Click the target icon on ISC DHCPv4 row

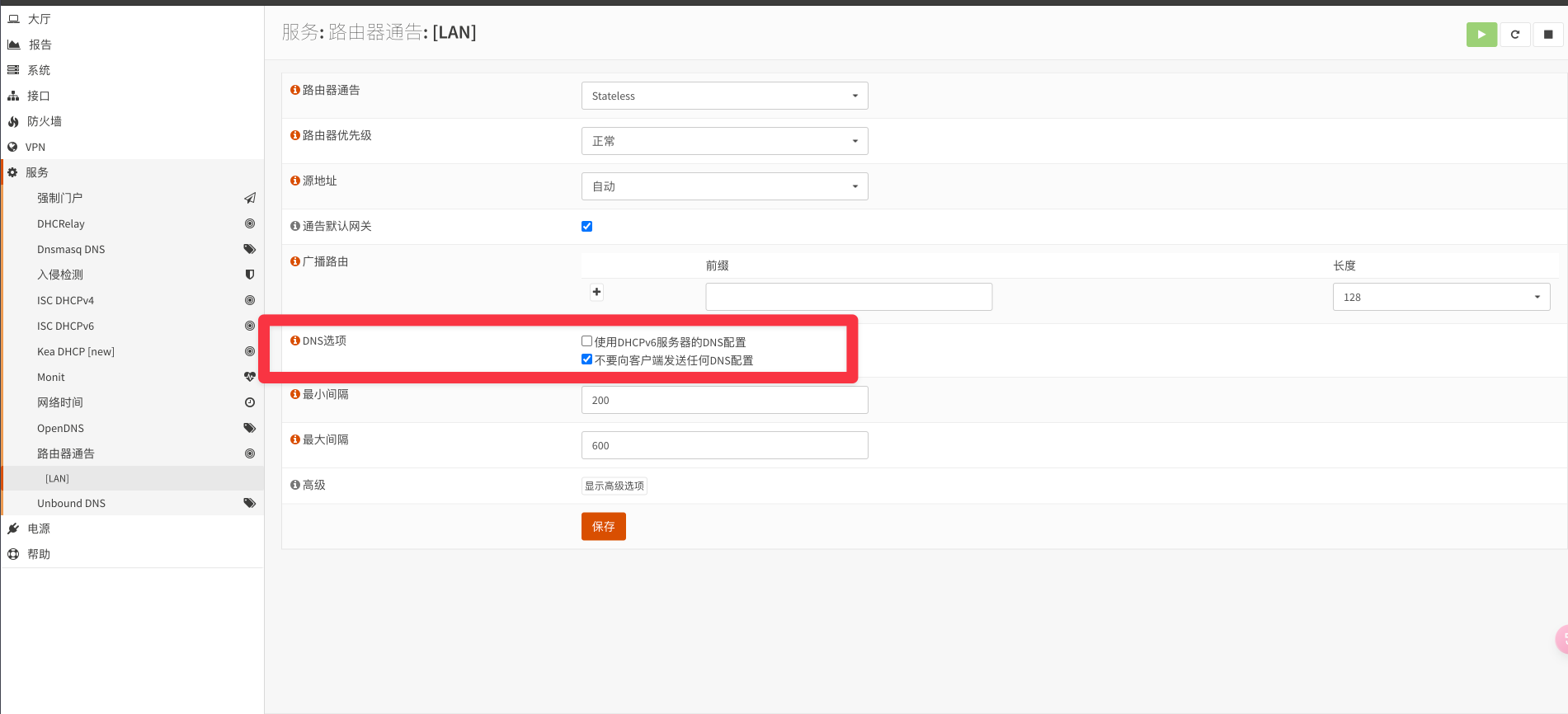click(x=250, y=300)
